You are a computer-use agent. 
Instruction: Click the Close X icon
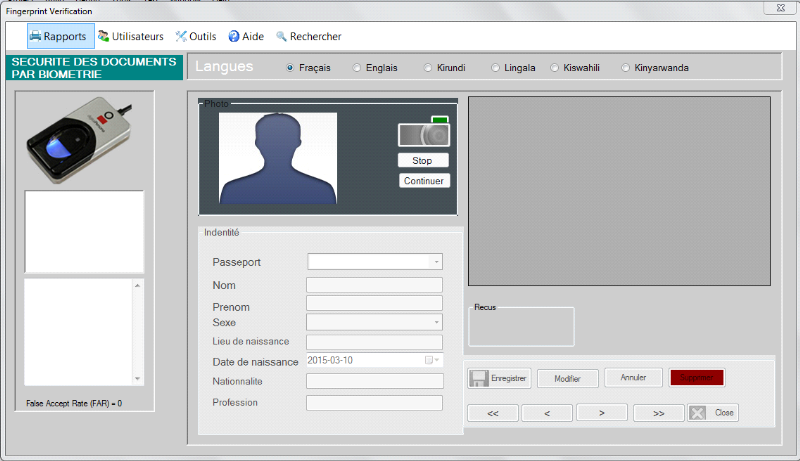click(x=698, y=413)
